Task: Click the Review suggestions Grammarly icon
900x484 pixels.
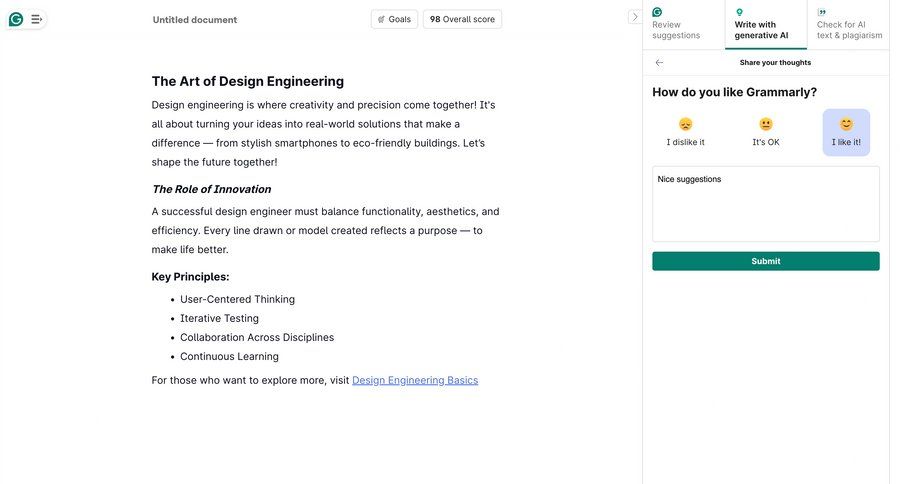Action: click(x=657, y=12)
